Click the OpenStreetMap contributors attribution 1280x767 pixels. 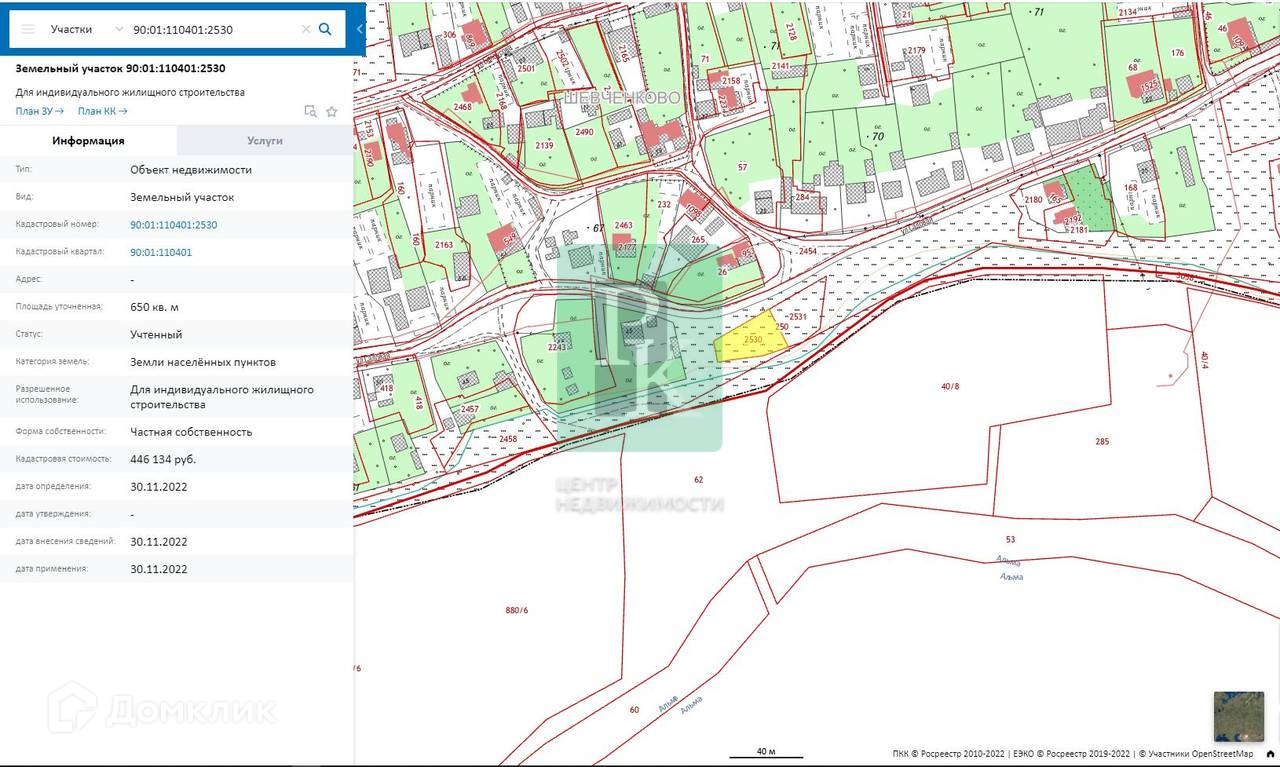click(1198, 754)
